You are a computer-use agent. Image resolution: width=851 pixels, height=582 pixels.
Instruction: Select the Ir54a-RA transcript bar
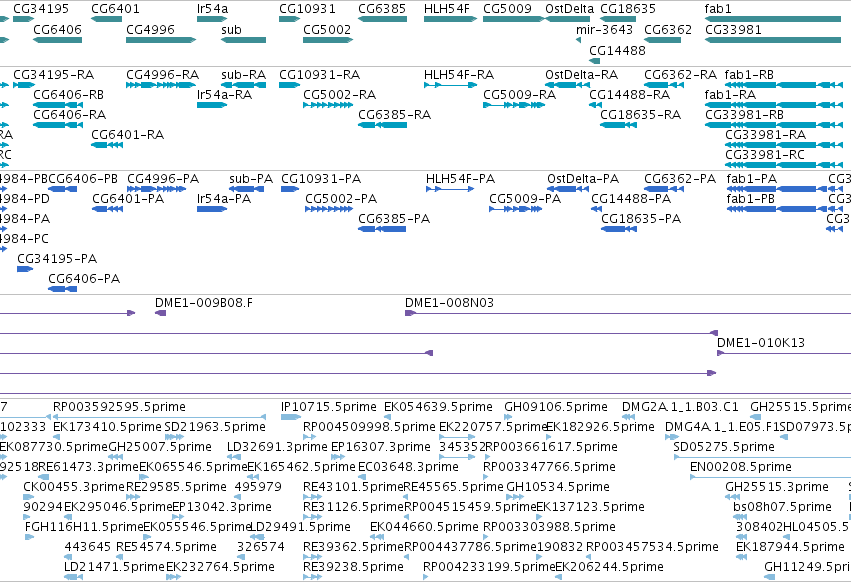(212, 105)
